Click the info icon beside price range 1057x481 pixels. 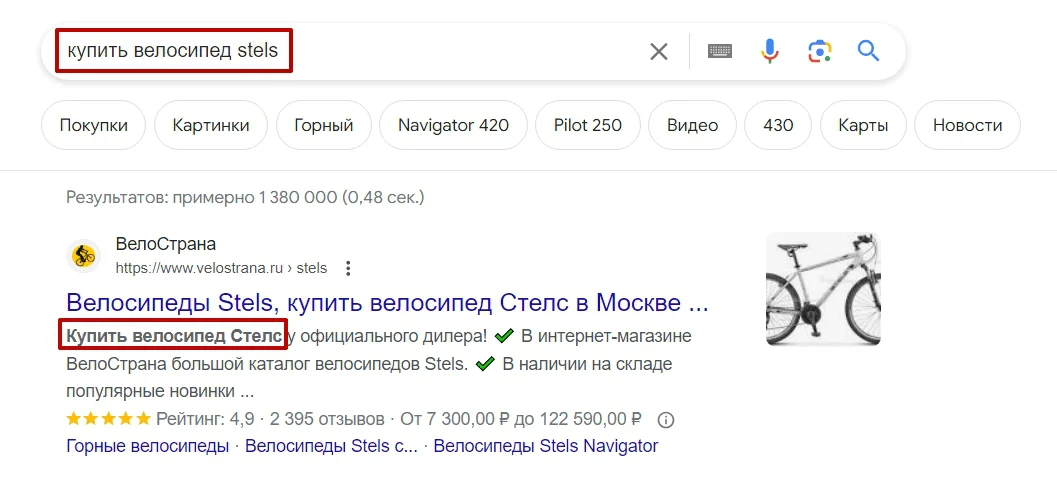pyautogui.click(x=667, y=419)
